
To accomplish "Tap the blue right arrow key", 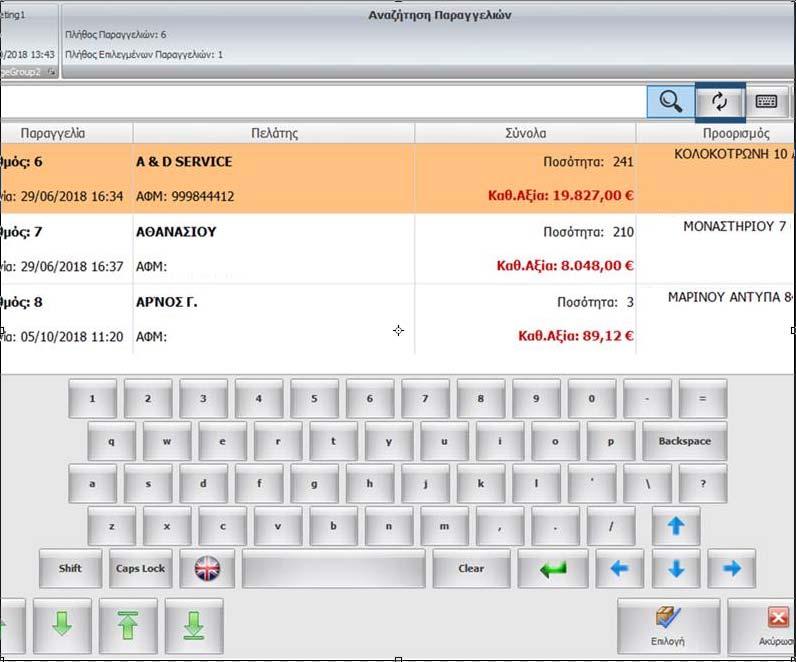I will point(732,568).
